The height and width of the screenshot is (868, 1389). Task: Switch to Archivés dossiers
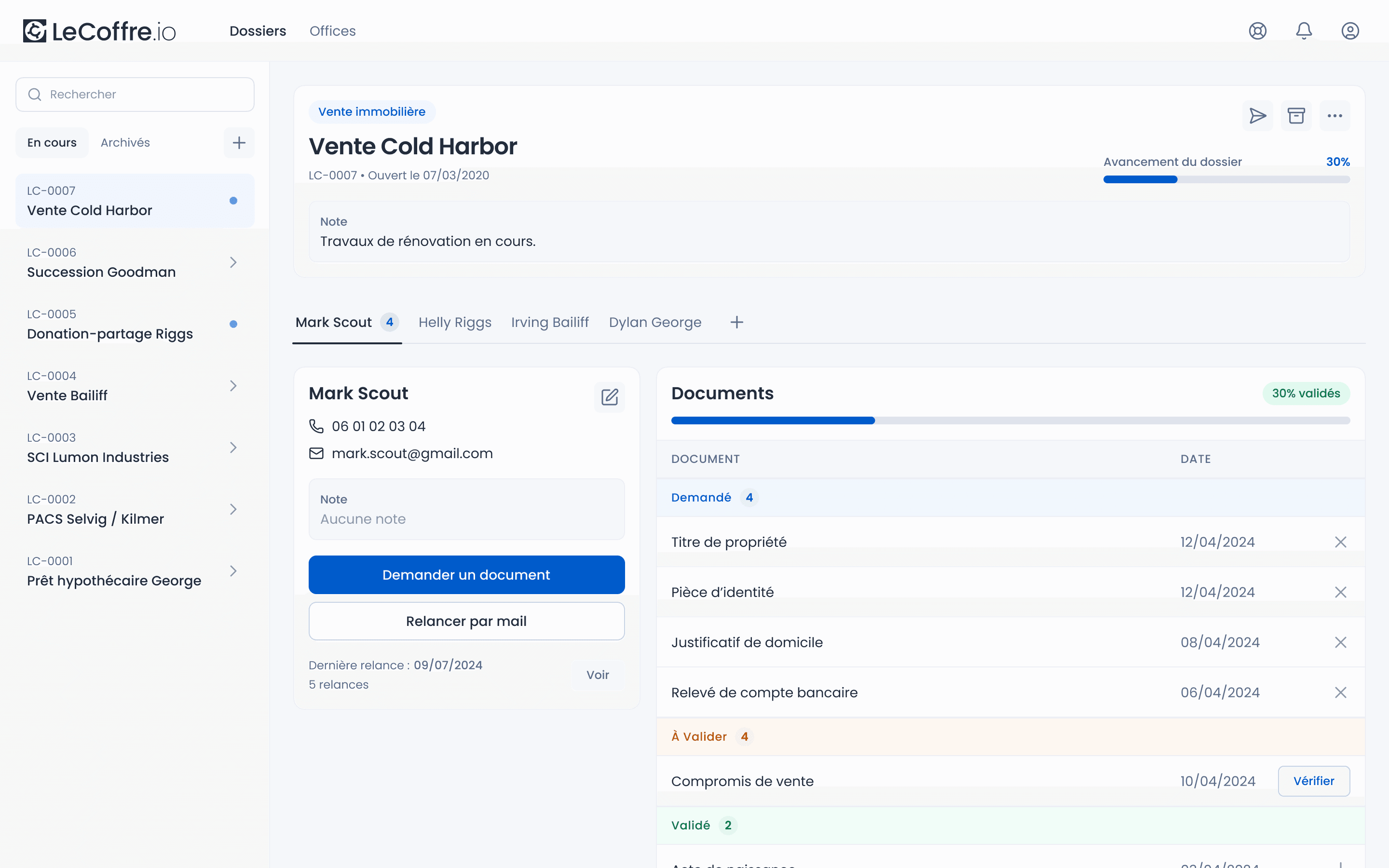125,142
